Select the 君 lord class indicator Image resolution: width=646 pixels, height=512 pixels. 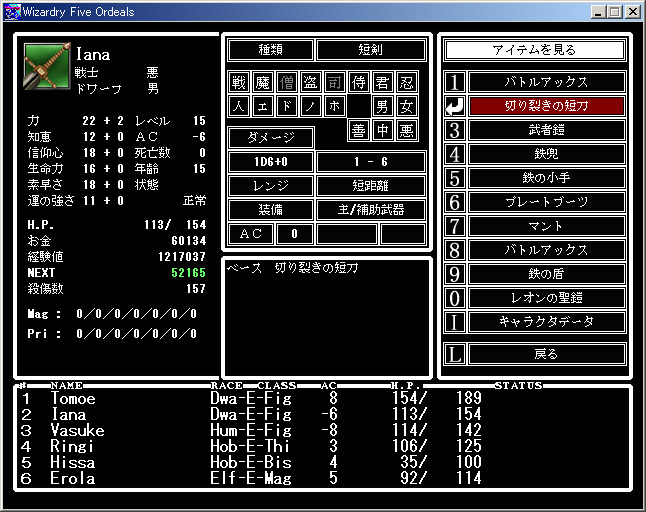382,82
